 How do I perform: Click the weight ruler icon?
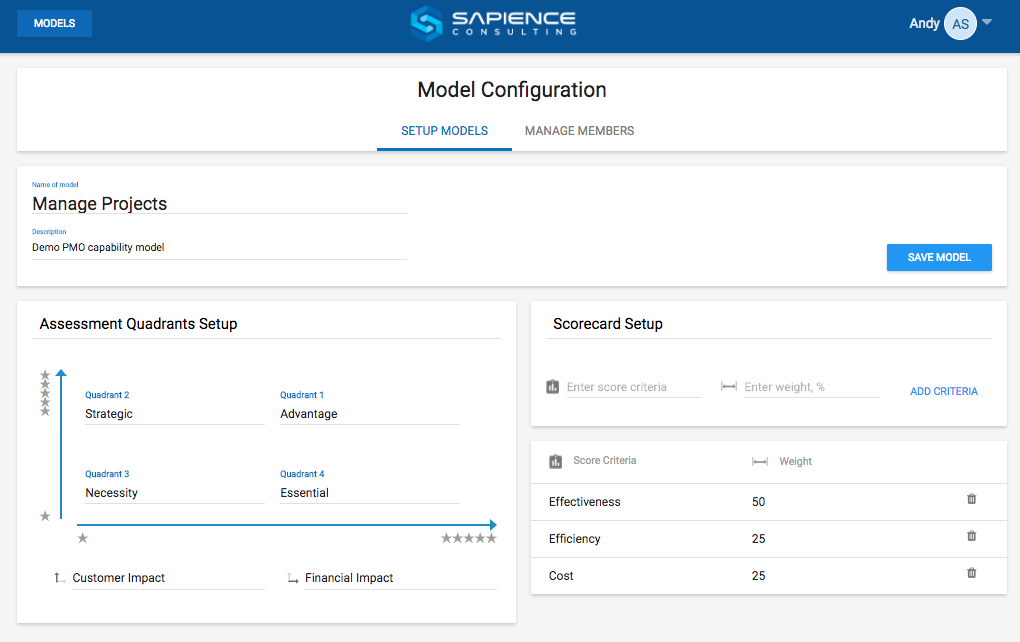[729, 387]
